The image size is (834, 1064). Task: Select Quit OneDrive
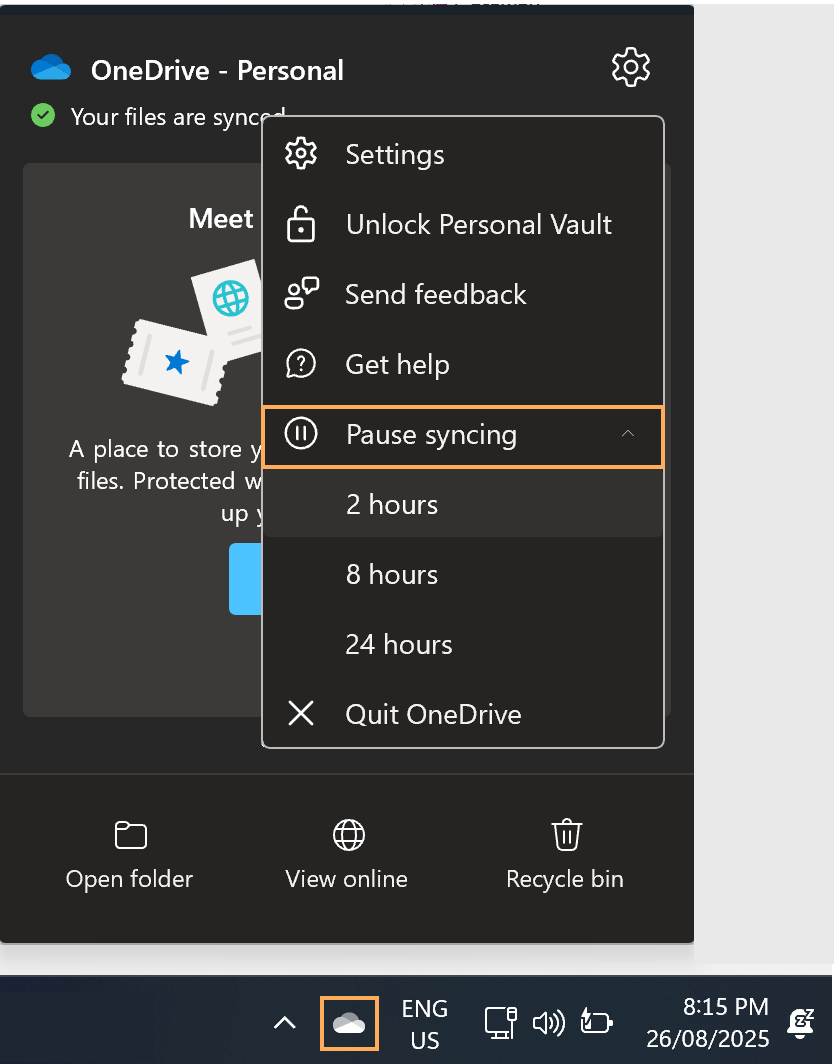click(x=433, y=715)
